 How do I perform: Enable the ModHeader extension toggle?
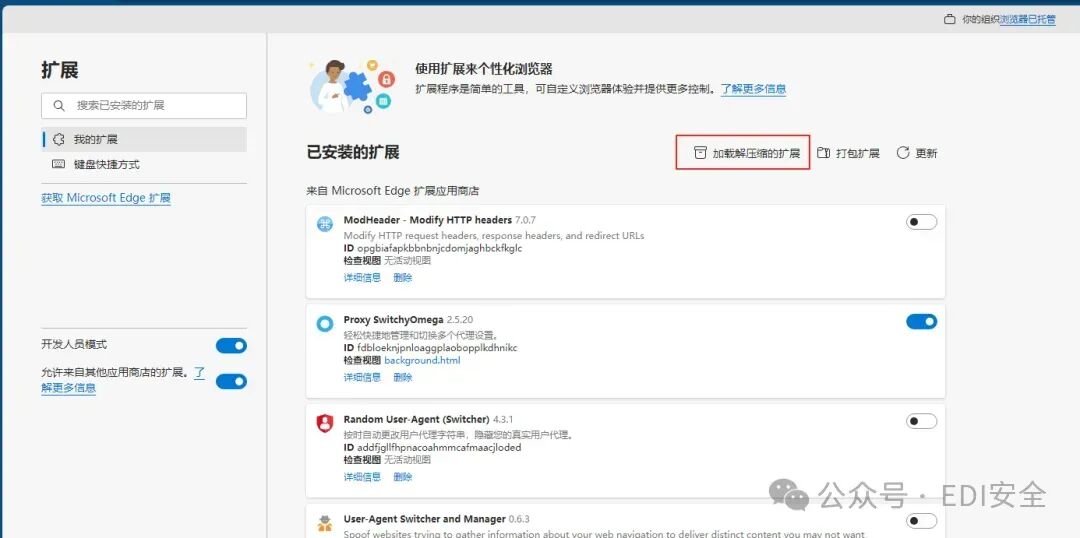pos(922,222)
